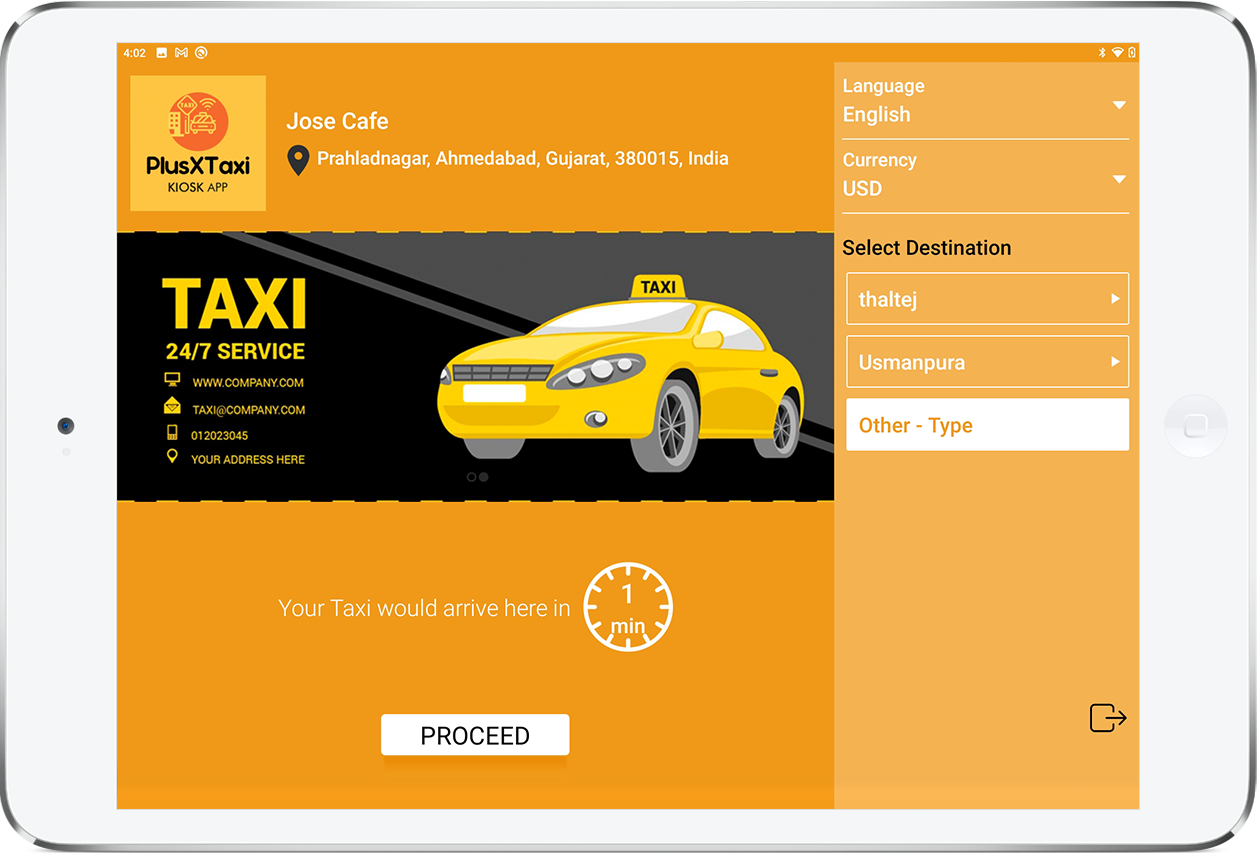Viewport: 1259px width, 853px height.
Task: Click arrow on the thaltej row
Action: tap(1115, 299)
